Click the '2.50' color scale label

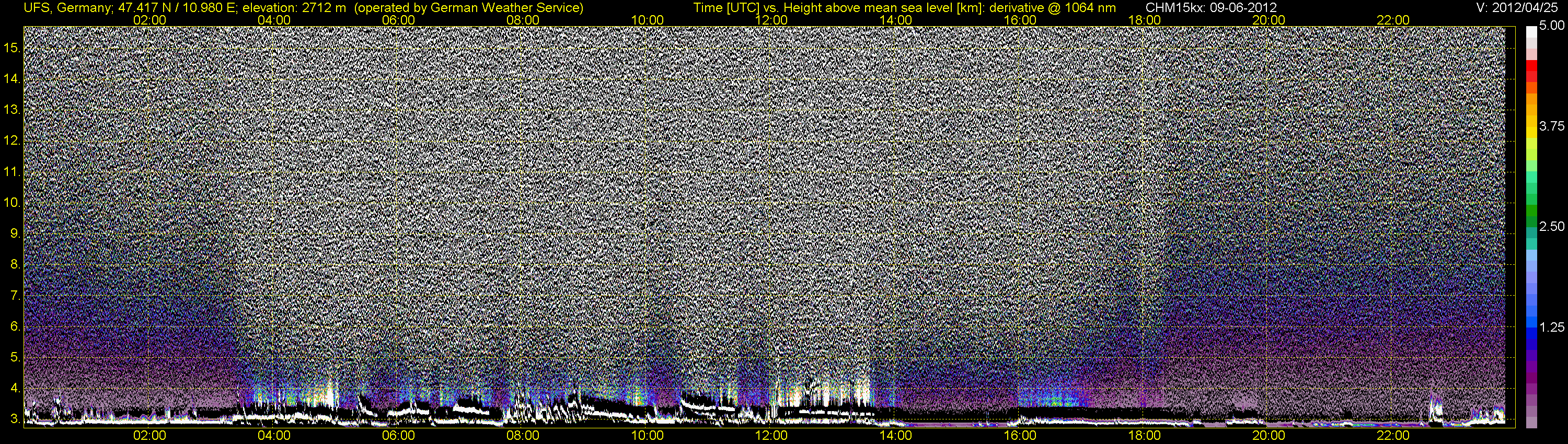1552,226
